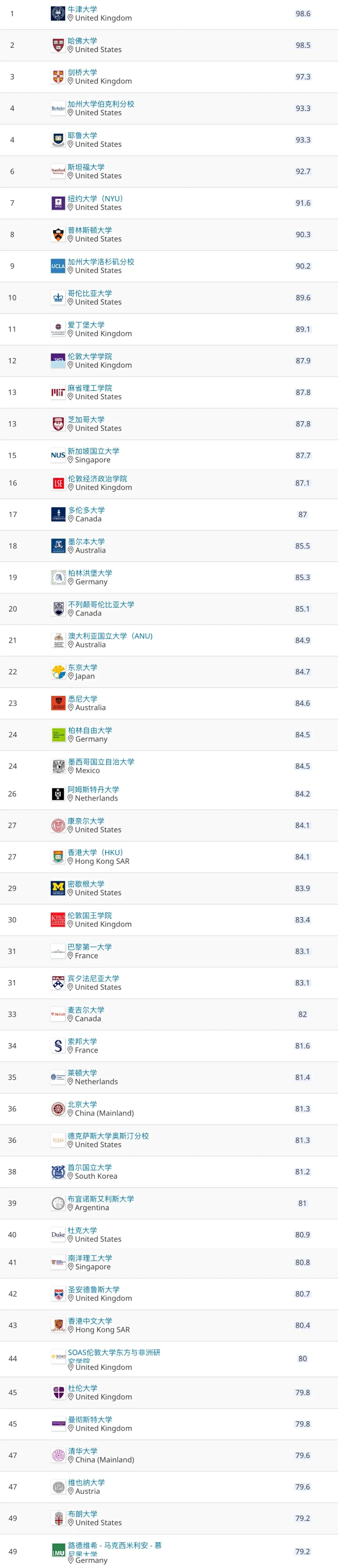338x1568 pixels.
Task: Click the UCLA blue logo
Action: click(x=58, y=266)
